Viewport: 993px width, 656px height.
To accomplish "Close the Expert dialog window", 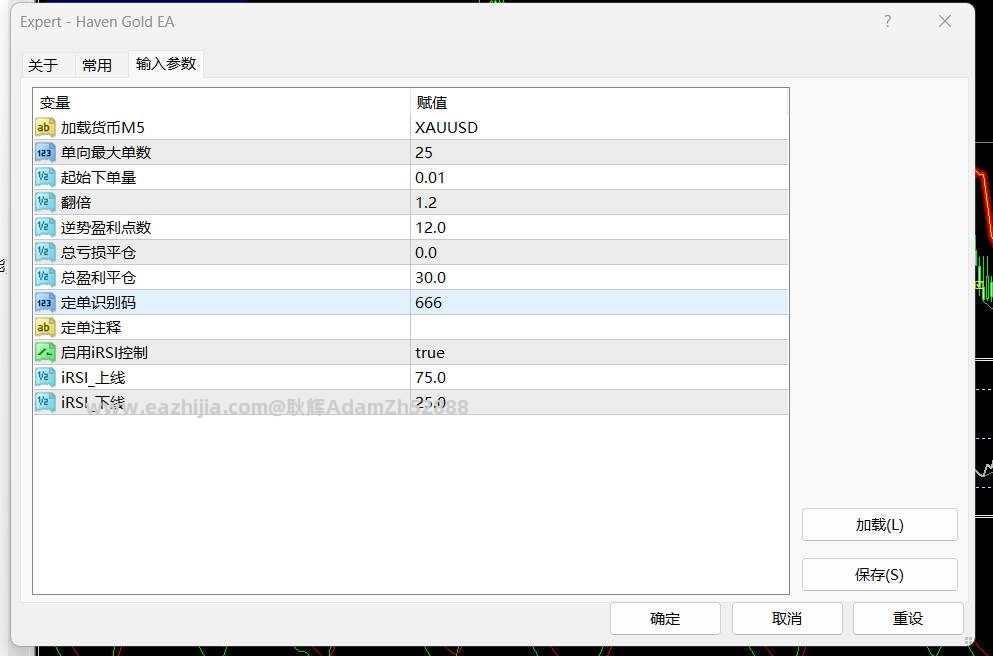I will [x=945, y=22].
